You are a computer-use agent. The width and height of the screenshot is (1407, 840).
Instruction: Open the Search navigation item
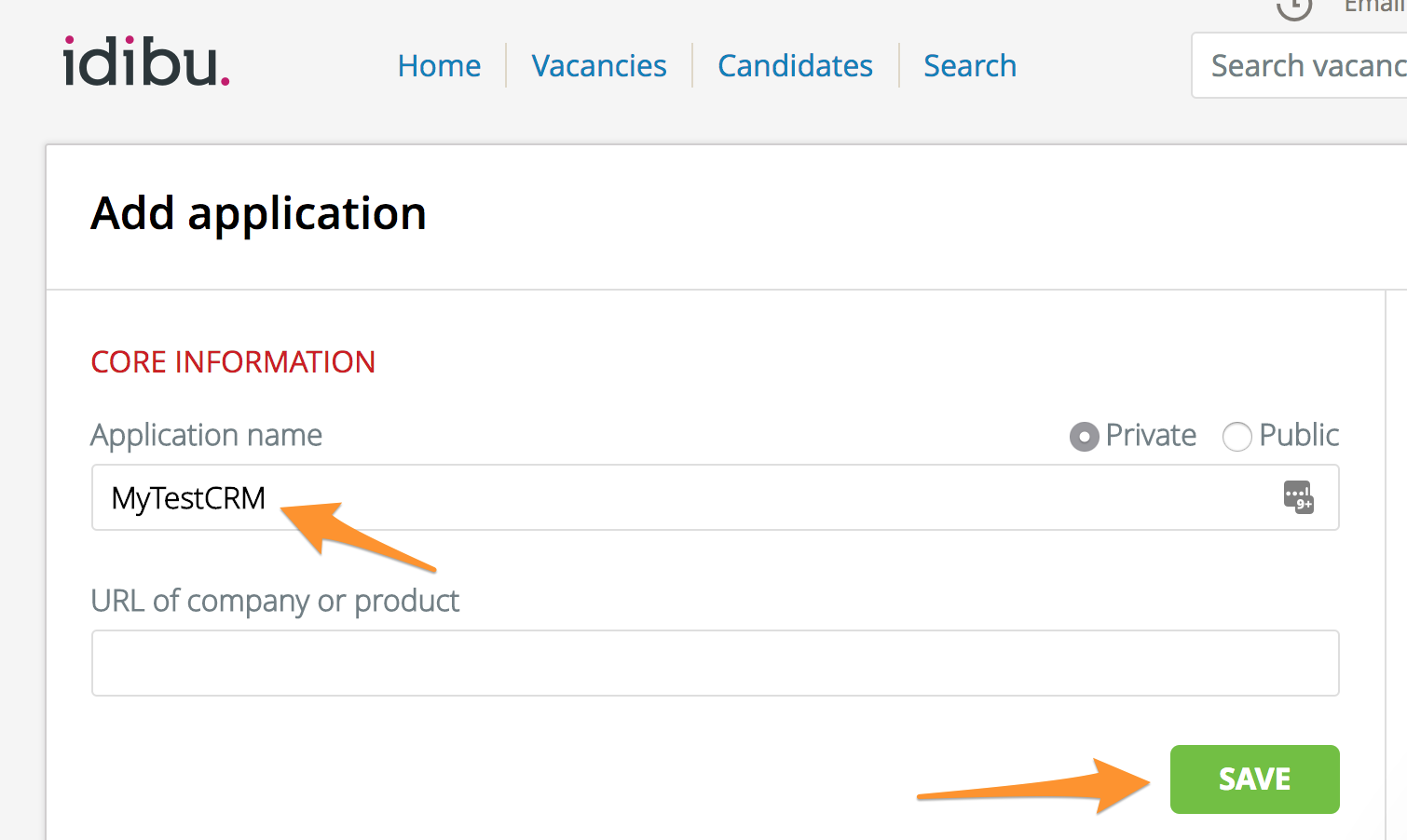pos(969,66)
